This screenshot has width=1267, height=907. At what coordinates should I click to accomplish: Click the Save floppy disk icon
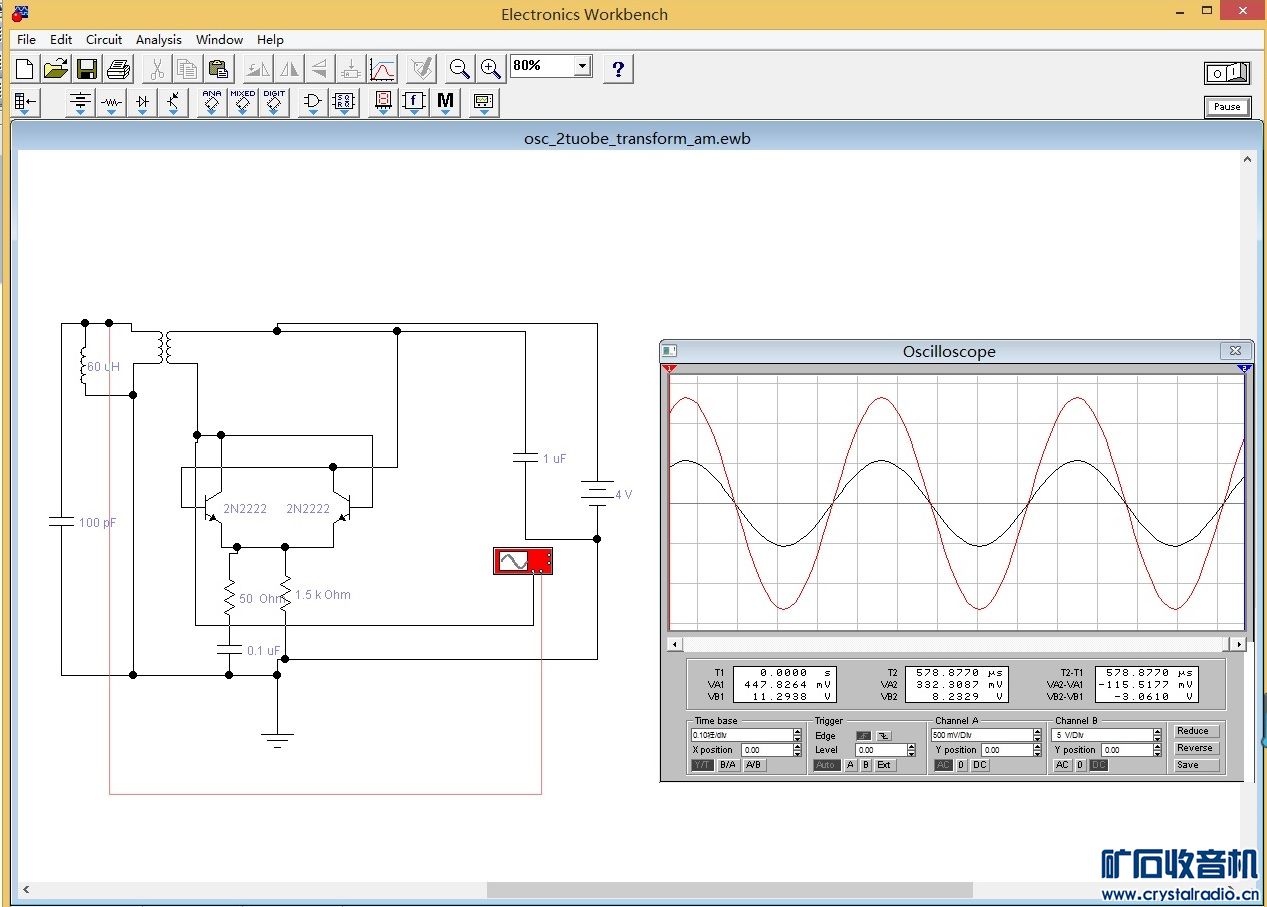[87, 69]
